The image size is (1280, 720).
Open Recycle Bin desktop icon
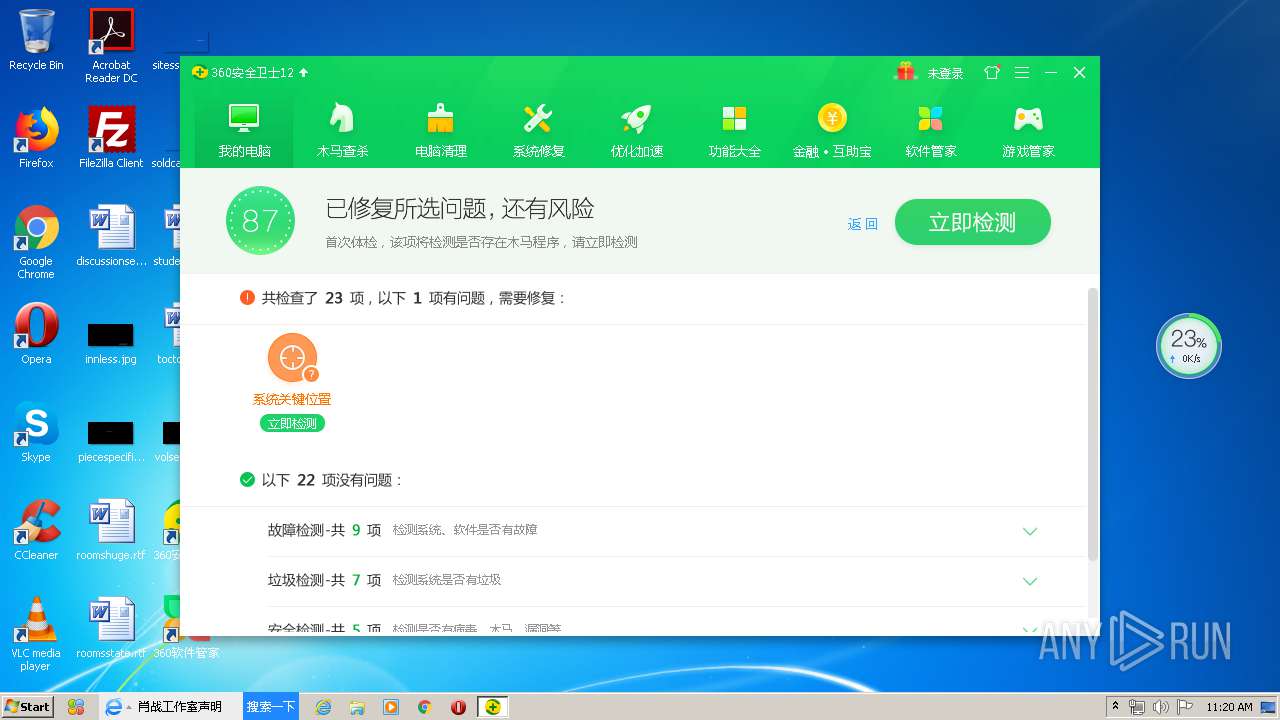[36, 40]
